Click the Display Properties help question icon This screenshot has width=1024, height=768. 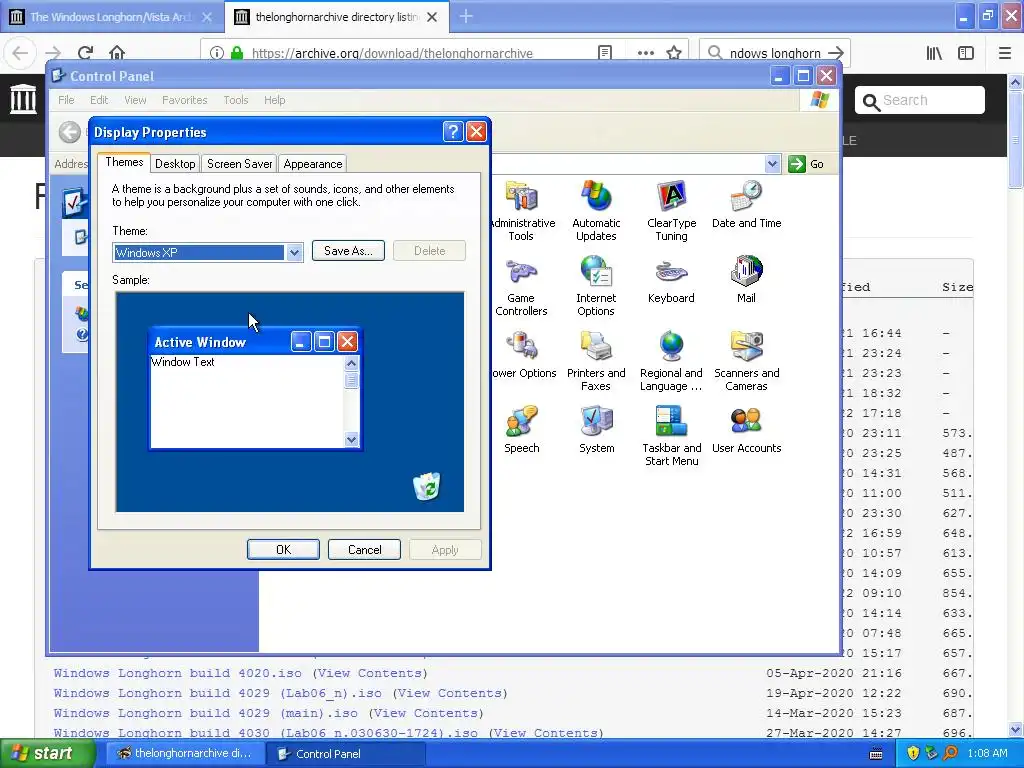tap(453, 132)
